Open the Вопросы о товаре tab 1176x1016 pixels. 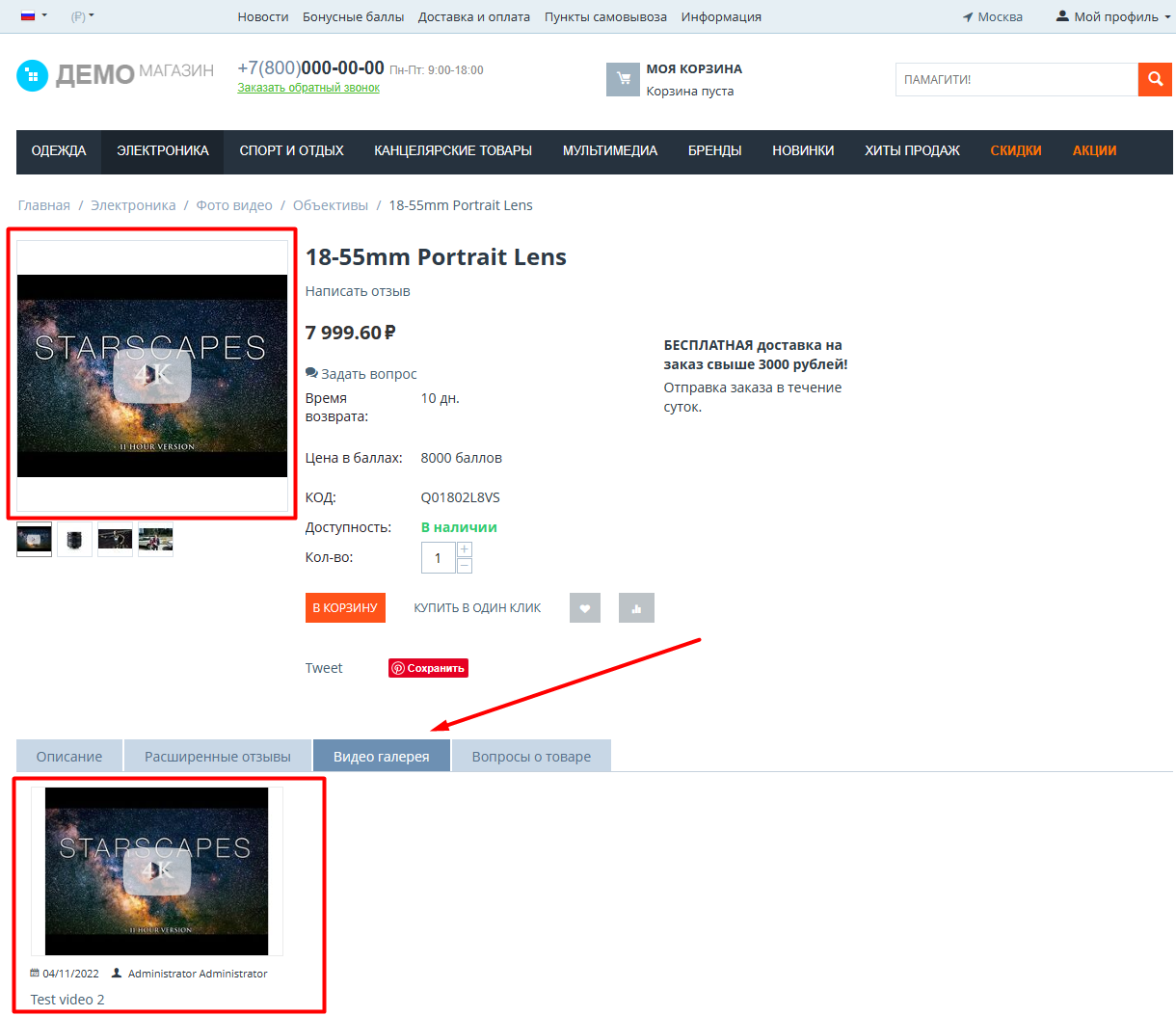531,756
